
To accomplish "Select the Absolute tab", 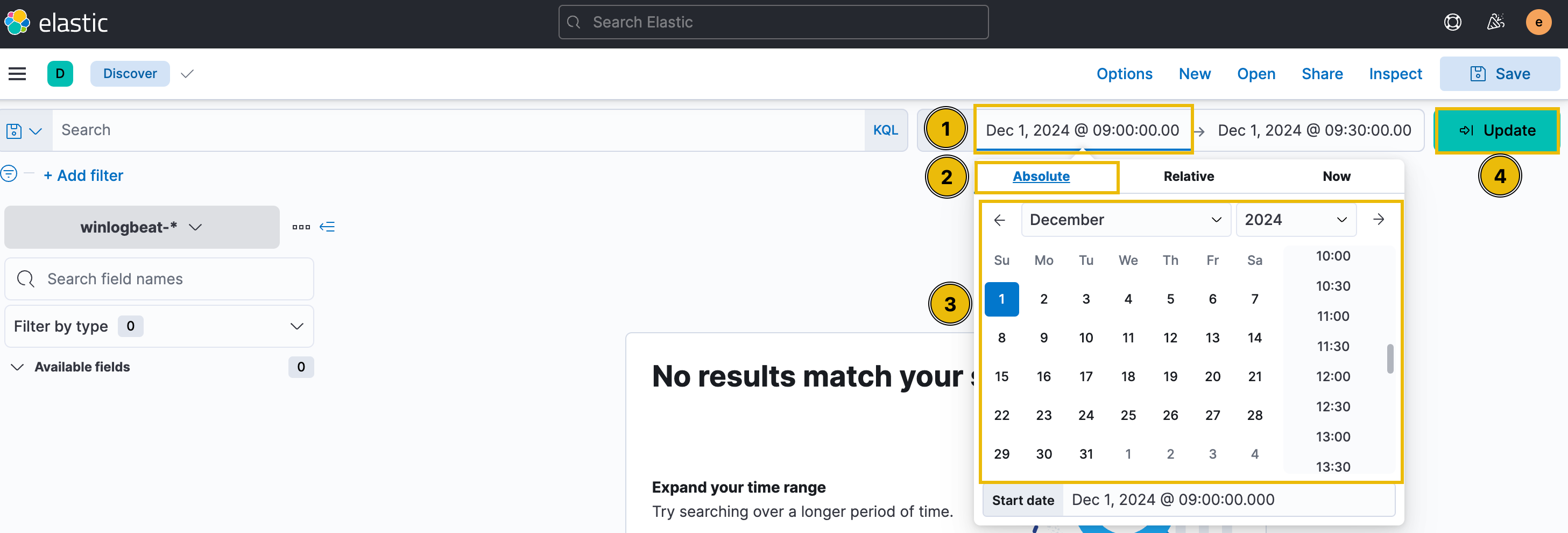I will pos(1041,177).
